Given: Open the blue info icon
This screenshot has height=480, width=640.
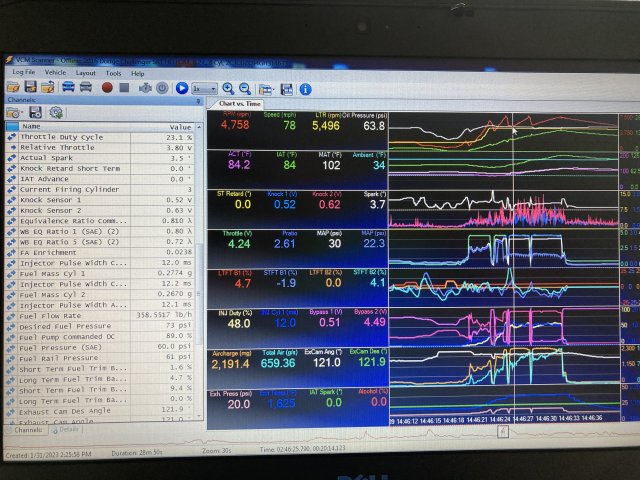Looking at the screenshot, I should [306, 89].
